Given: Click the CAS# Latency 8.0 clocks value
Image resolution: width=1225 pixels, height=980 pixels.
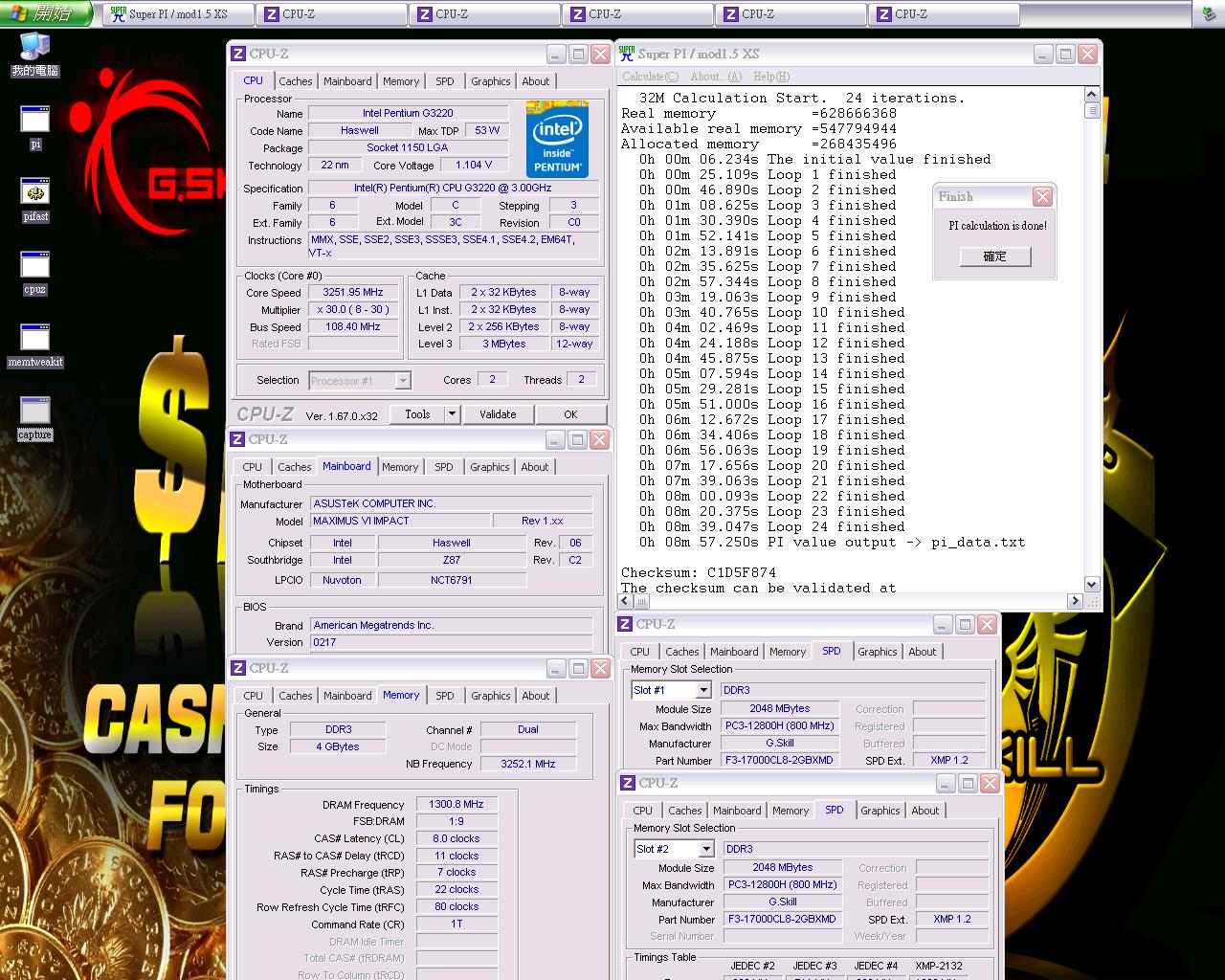Looking at the screenshot, I should pyautogui.click(x=457, y=838).
